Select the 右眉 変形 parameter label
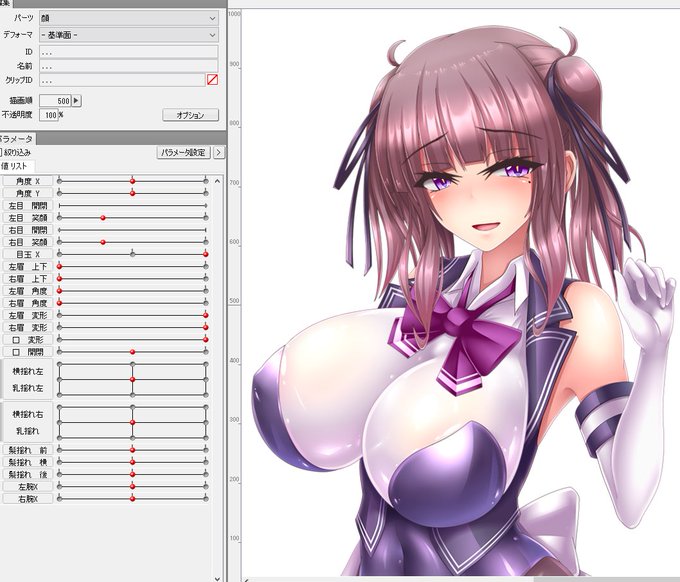The width and height of the screenshot is (680, 582). click(28, 327)
